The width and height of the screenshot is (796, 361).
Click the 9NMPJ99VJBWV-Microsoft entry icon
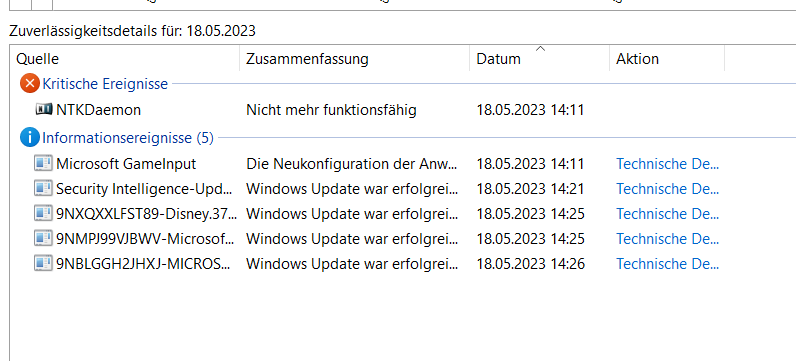[43, 238]
